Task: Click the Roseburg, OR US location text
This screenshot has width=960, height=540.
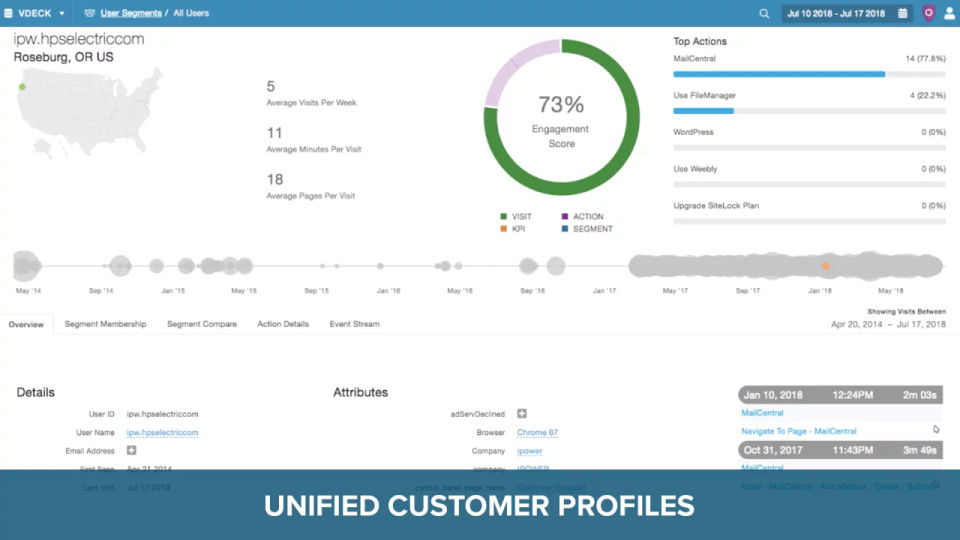Action: [x=64, y=57]
